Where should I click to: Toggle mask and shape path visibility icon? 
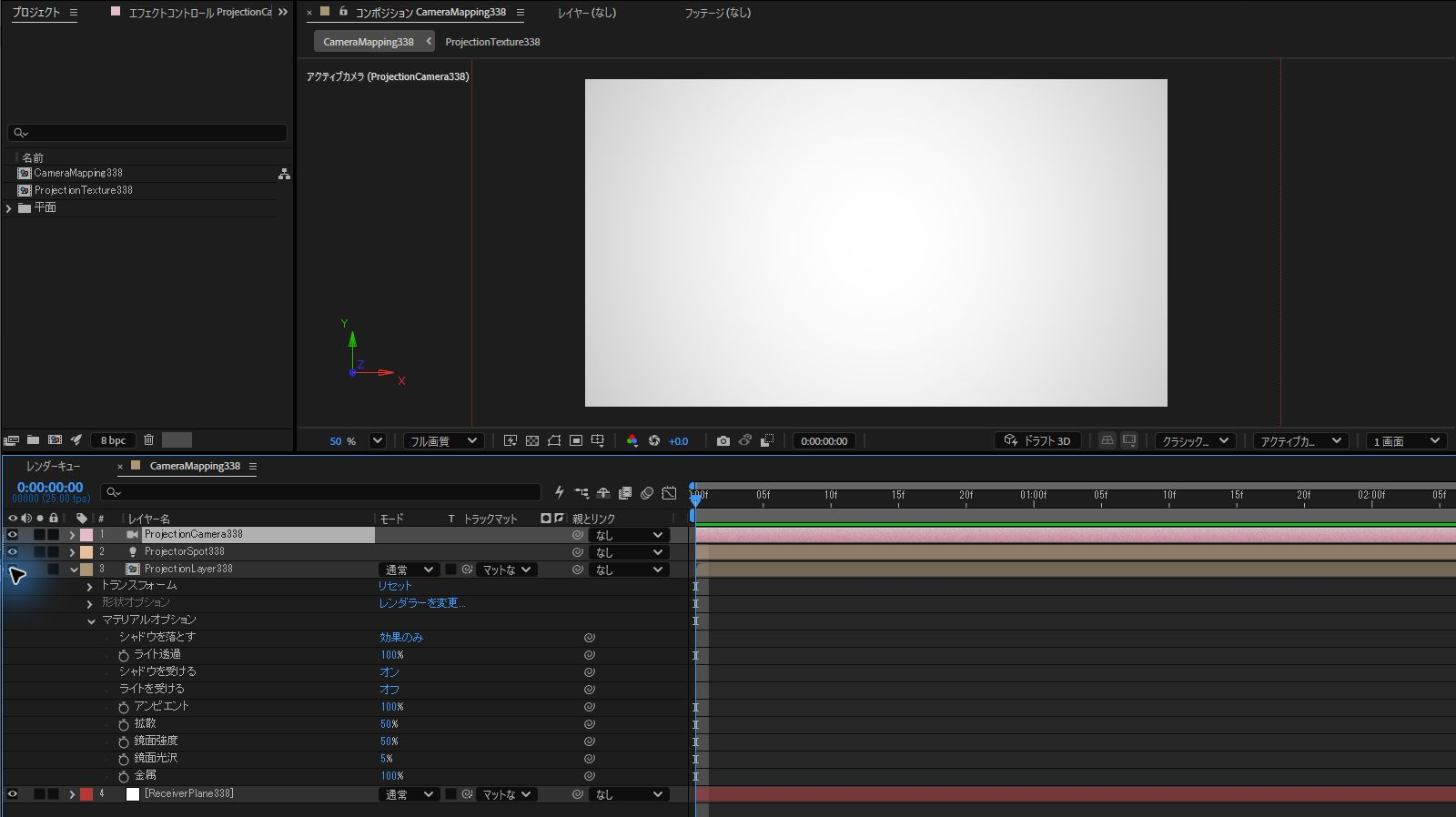point(553,440)
